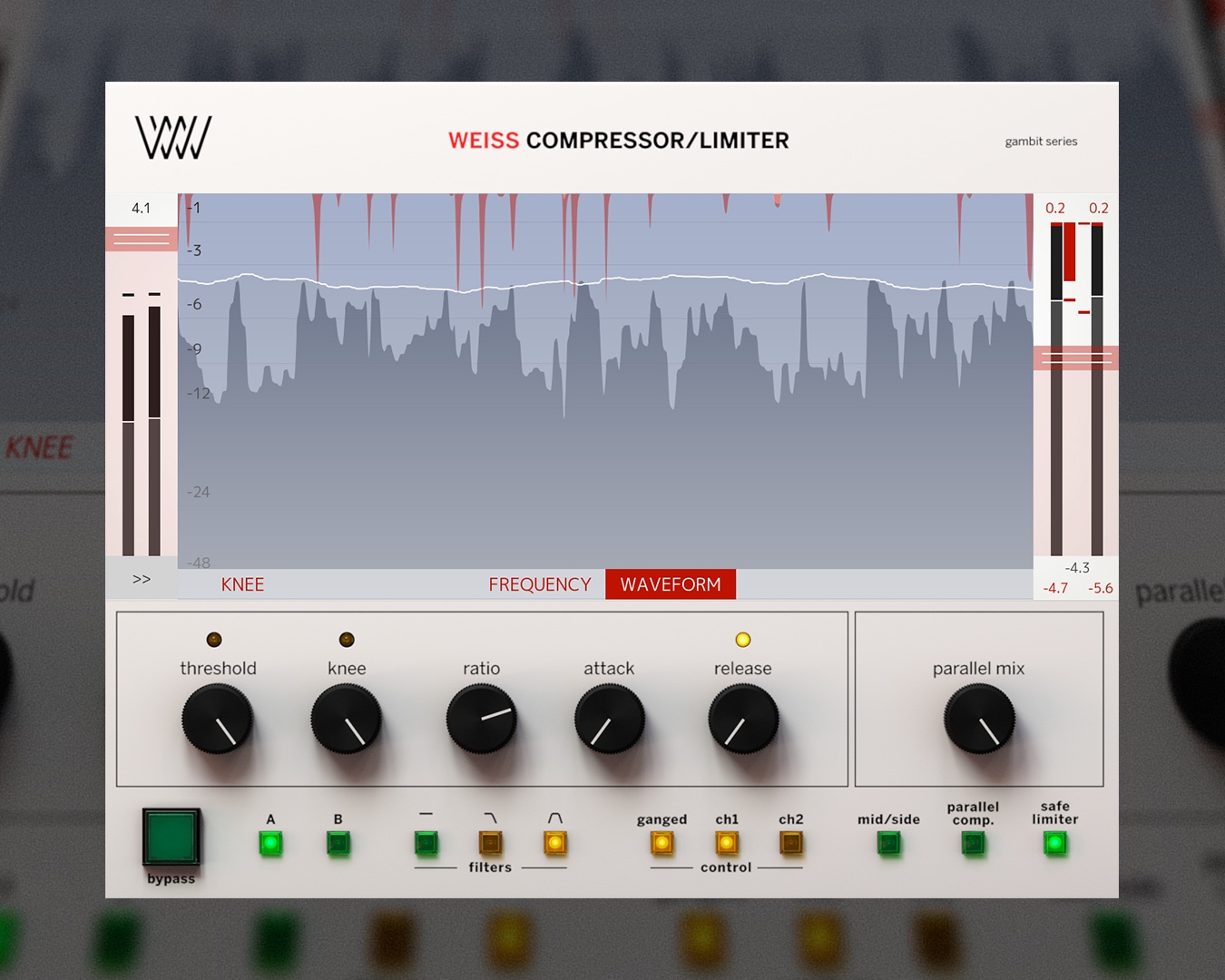Image resolution: width=1225 pixels, height=980 pixels.
Task: Select the WAVEFORM view tab
Action: click(671, 584)
